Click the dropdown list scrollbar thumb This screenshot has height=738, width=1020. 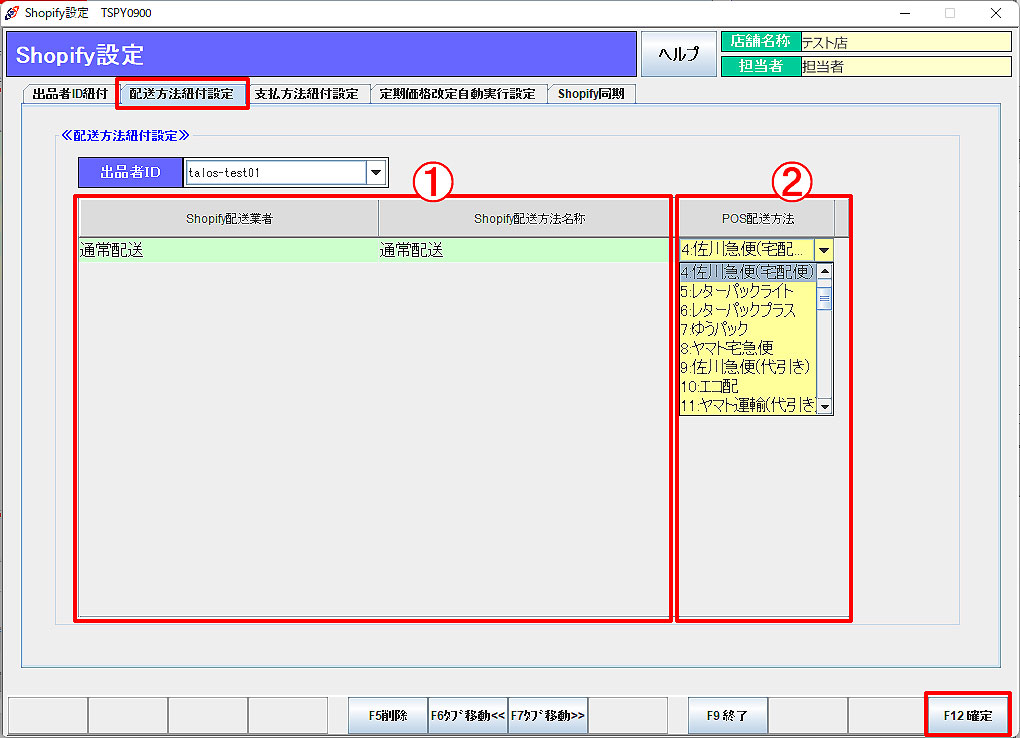point(825,298)
